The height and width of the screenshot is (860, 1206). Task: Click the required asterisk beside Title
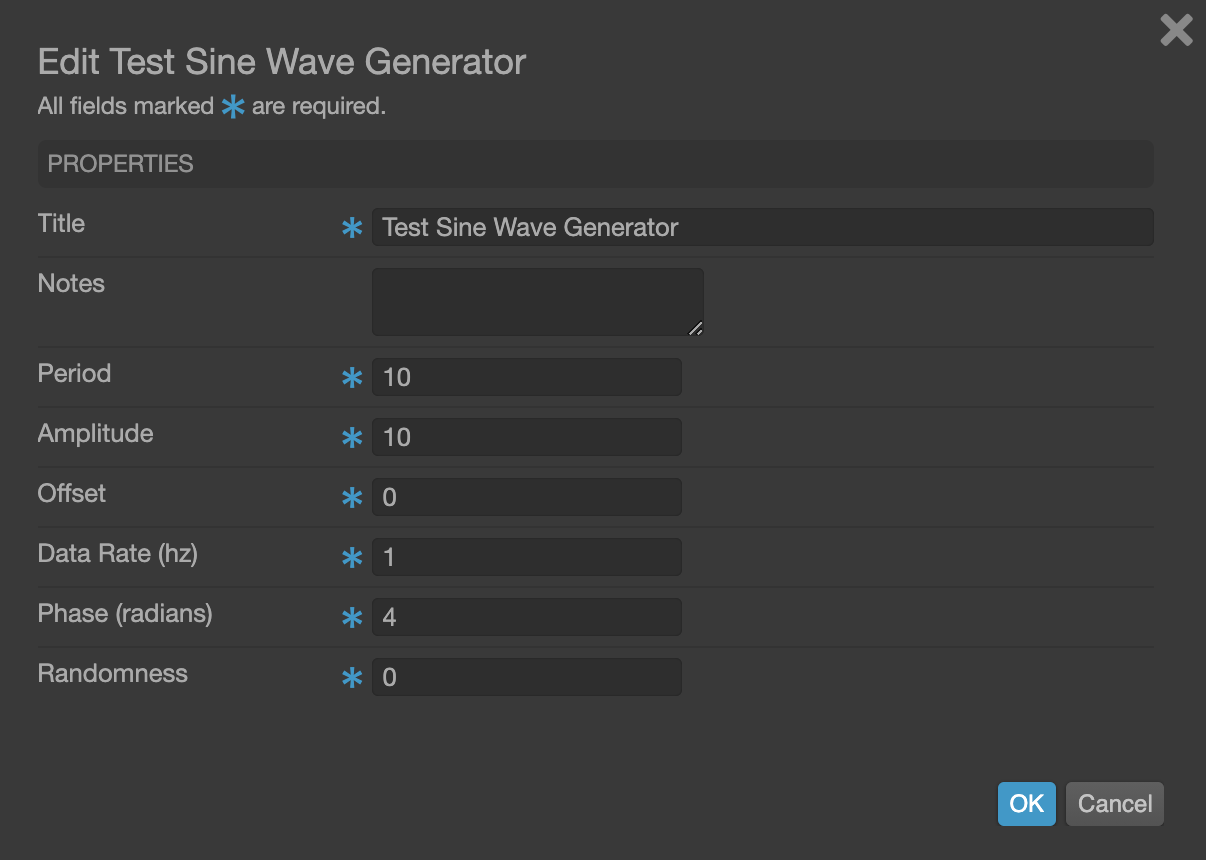tap(352, 229)
